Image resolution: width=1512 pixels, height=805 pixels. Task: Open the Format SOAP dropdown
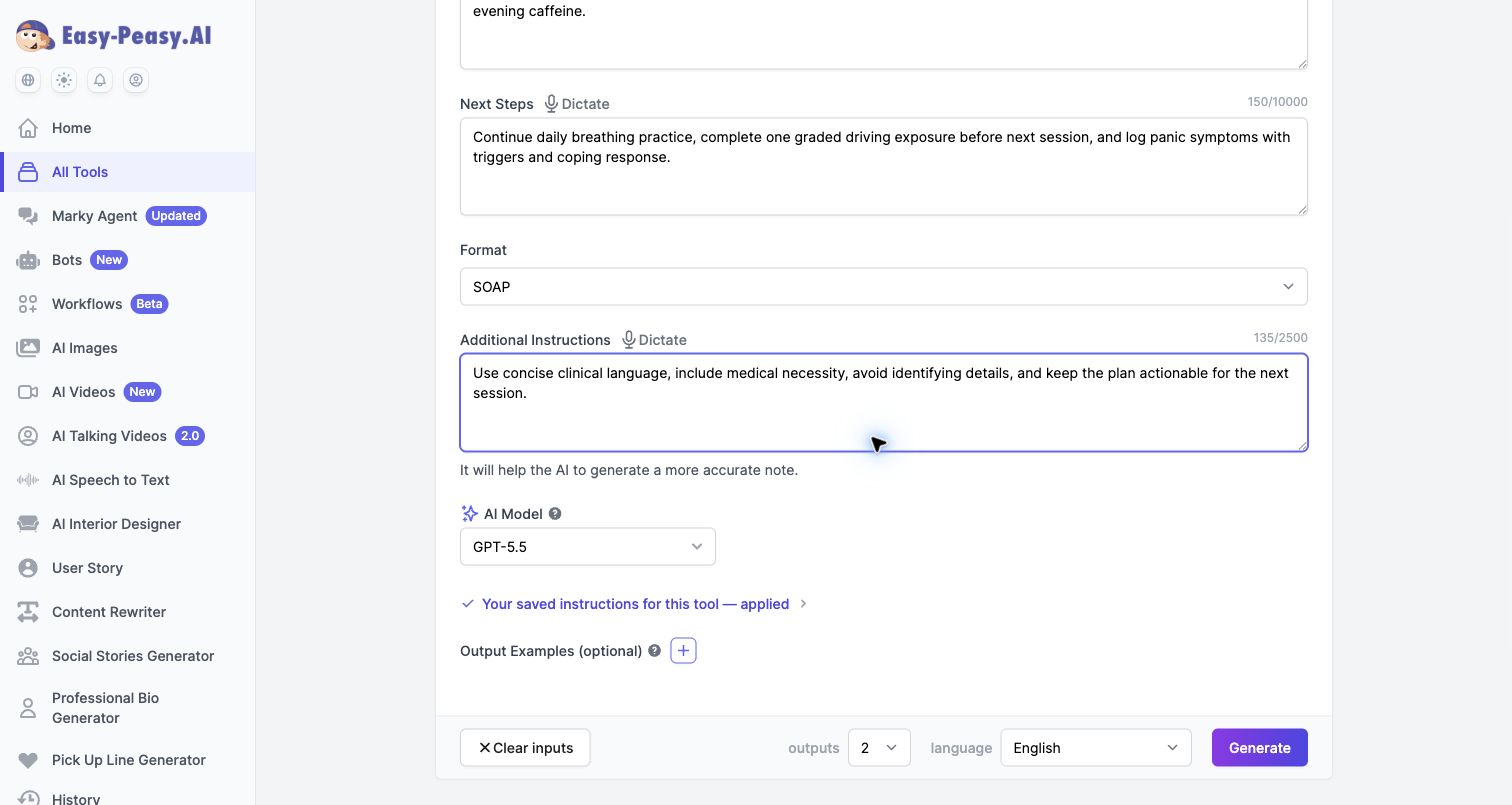point(884,287)
